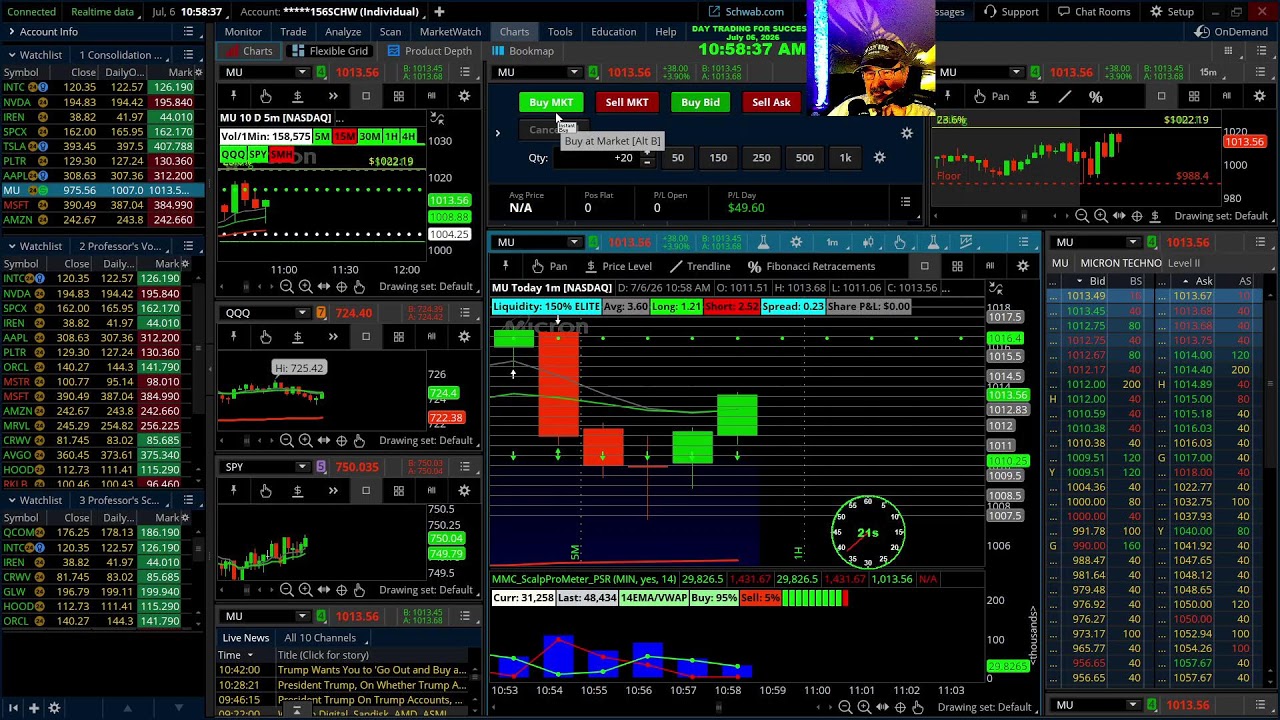Select NVDA row in the first watchlist
Viewport: 1280px width, 720px height.
pos(102,102)
